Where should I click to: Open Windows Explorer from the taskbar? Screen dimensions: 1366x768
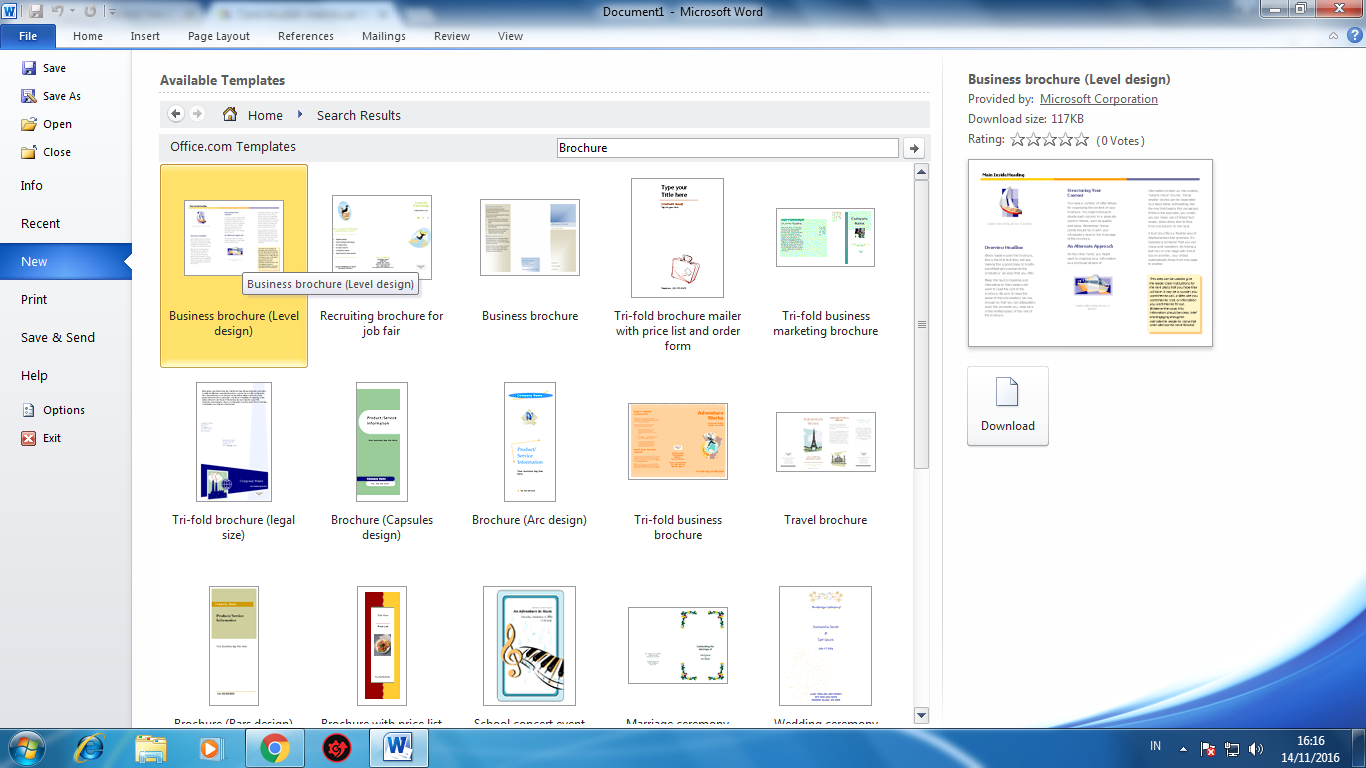pyautogui.click(x=151, y=747)
